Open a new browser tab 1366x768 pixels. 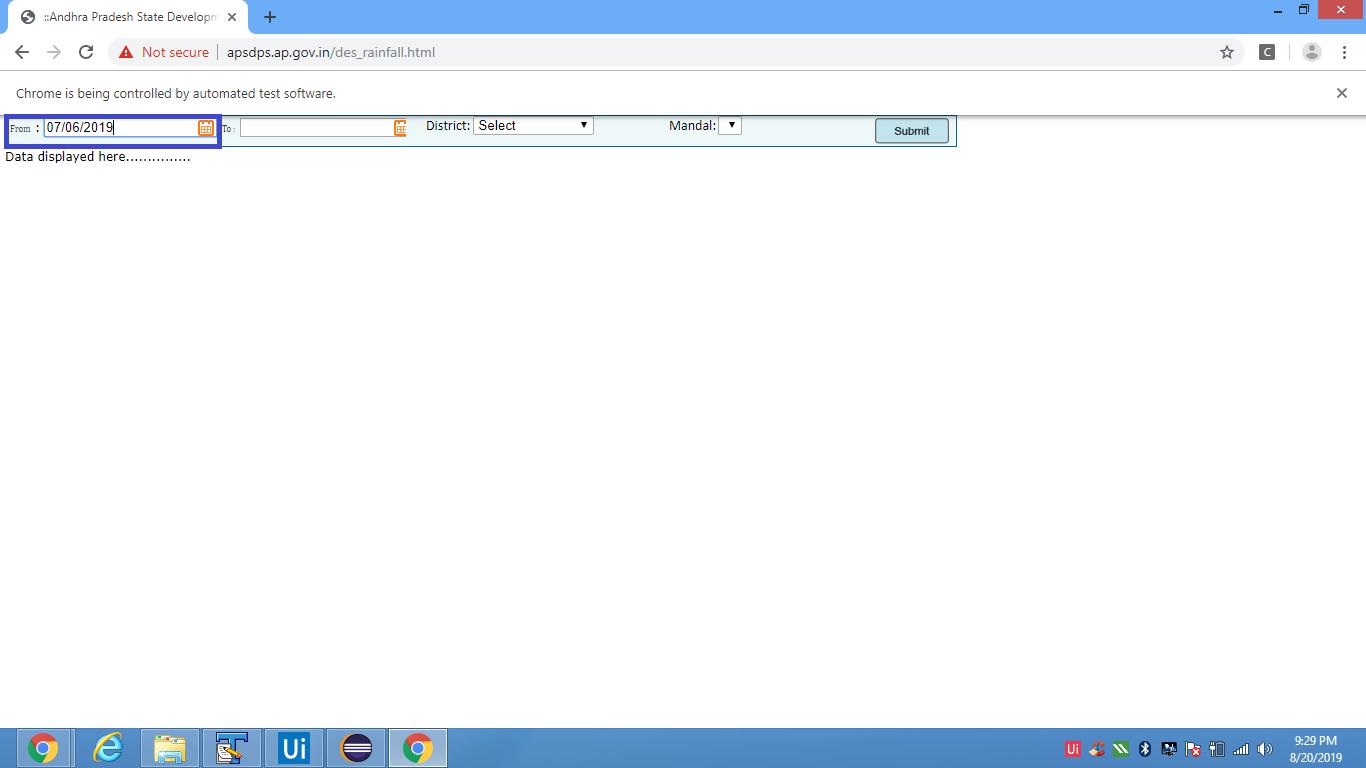click(270, 17)
